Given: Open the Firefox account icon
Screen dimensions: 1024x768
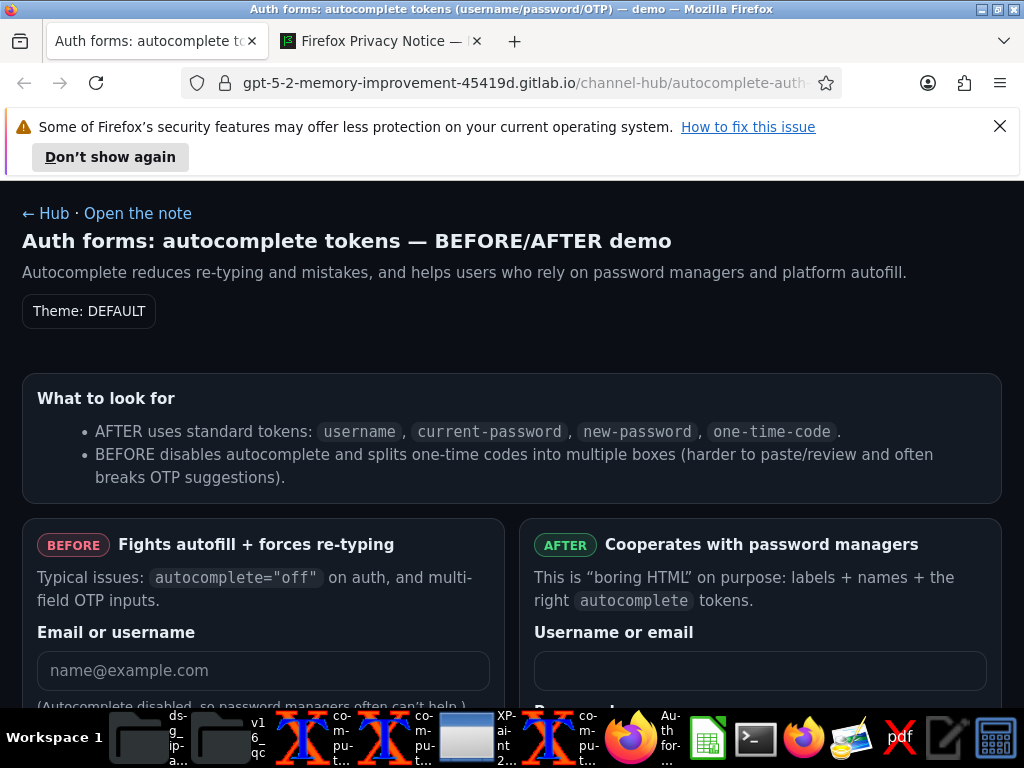Looking at the screenshot, I should 927,83.
